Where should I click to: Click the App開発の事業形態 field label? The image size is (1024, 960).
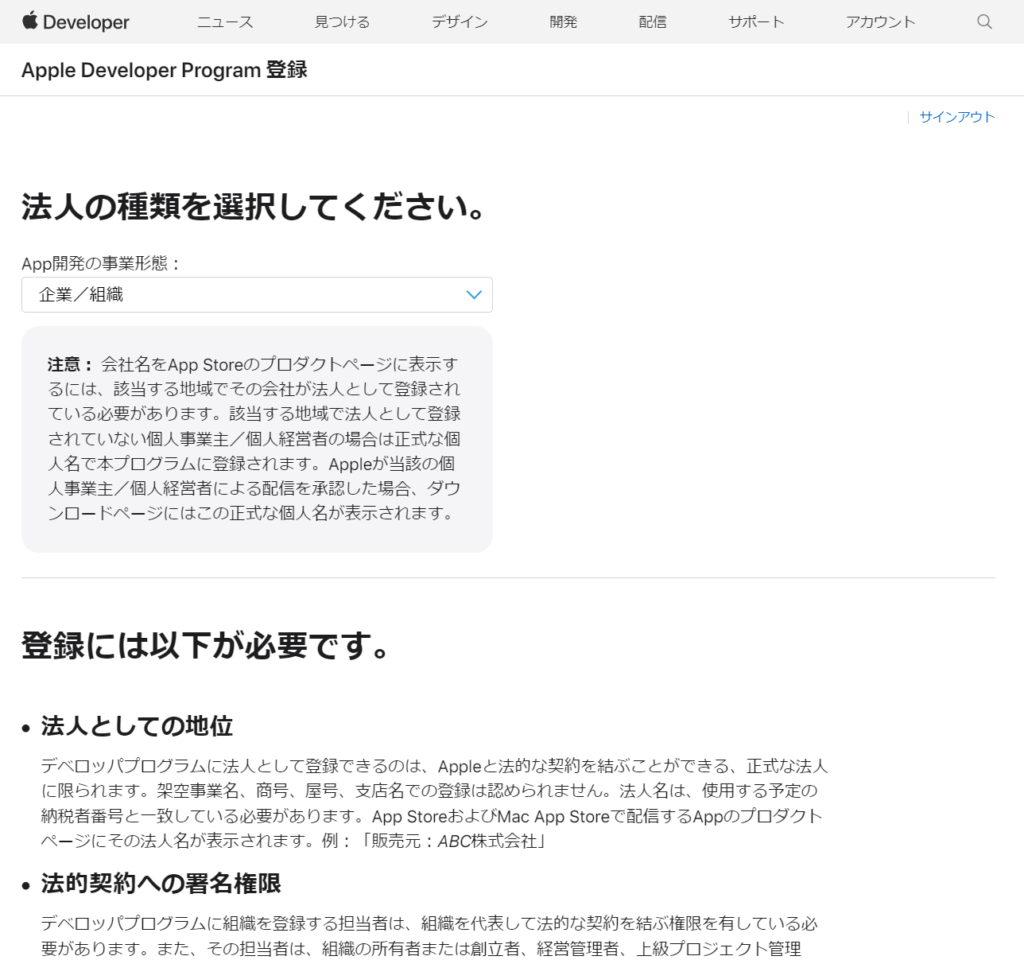(101, 263)
